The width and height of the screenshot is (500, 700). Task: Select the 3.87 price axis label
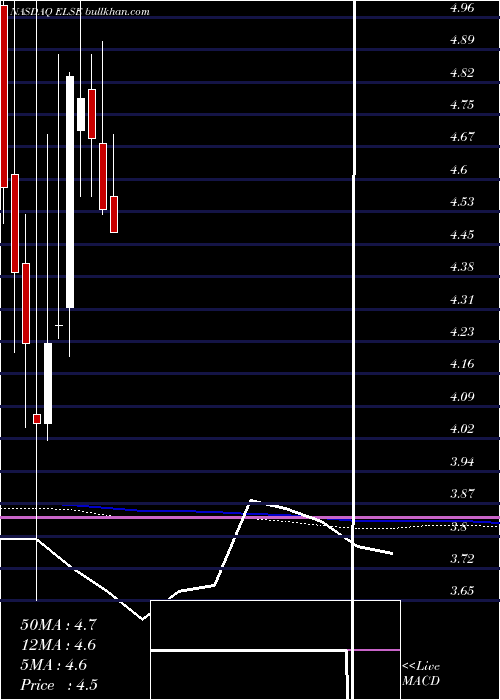(462, 494)
